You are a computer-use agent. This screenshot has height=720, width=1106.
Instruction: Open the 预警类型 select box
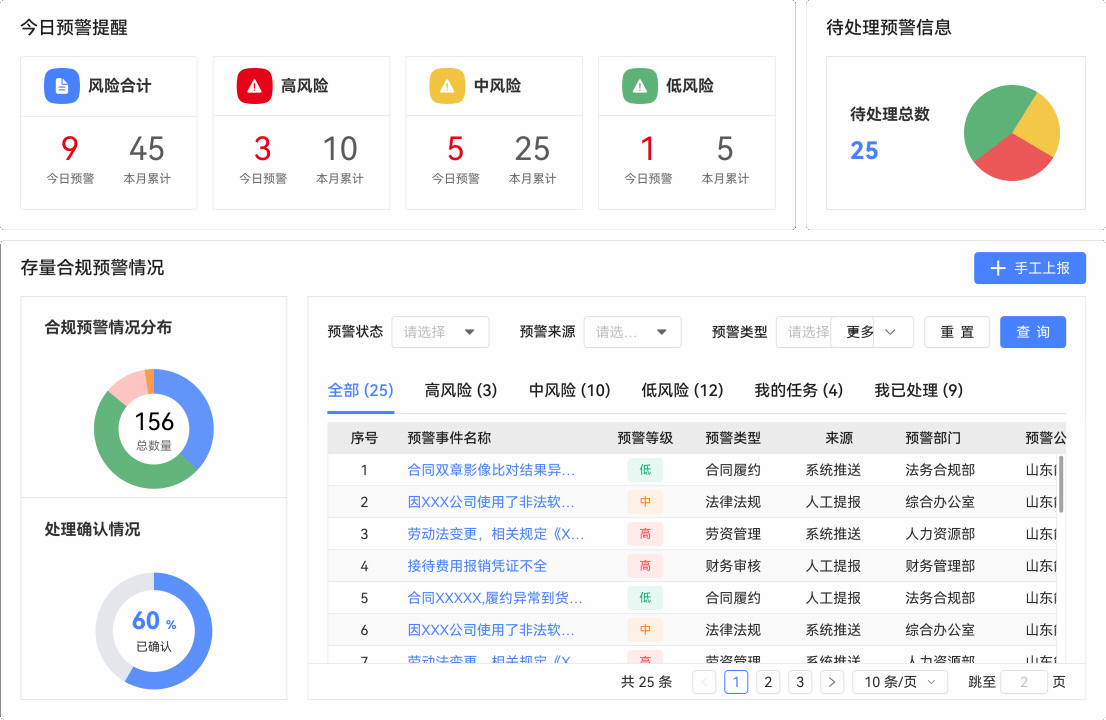click(x=803, y=332)
